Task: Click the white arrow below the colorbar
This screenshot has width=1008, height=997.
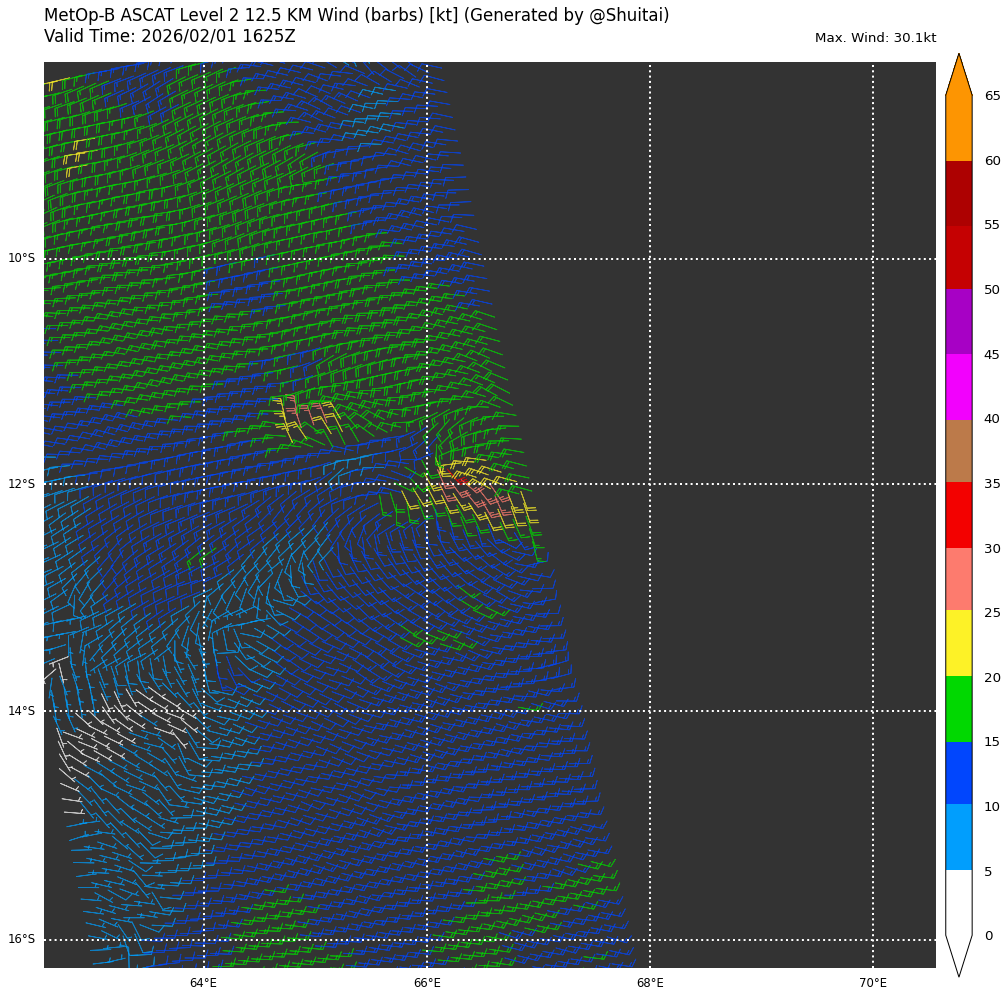Action: pos(958,954)
